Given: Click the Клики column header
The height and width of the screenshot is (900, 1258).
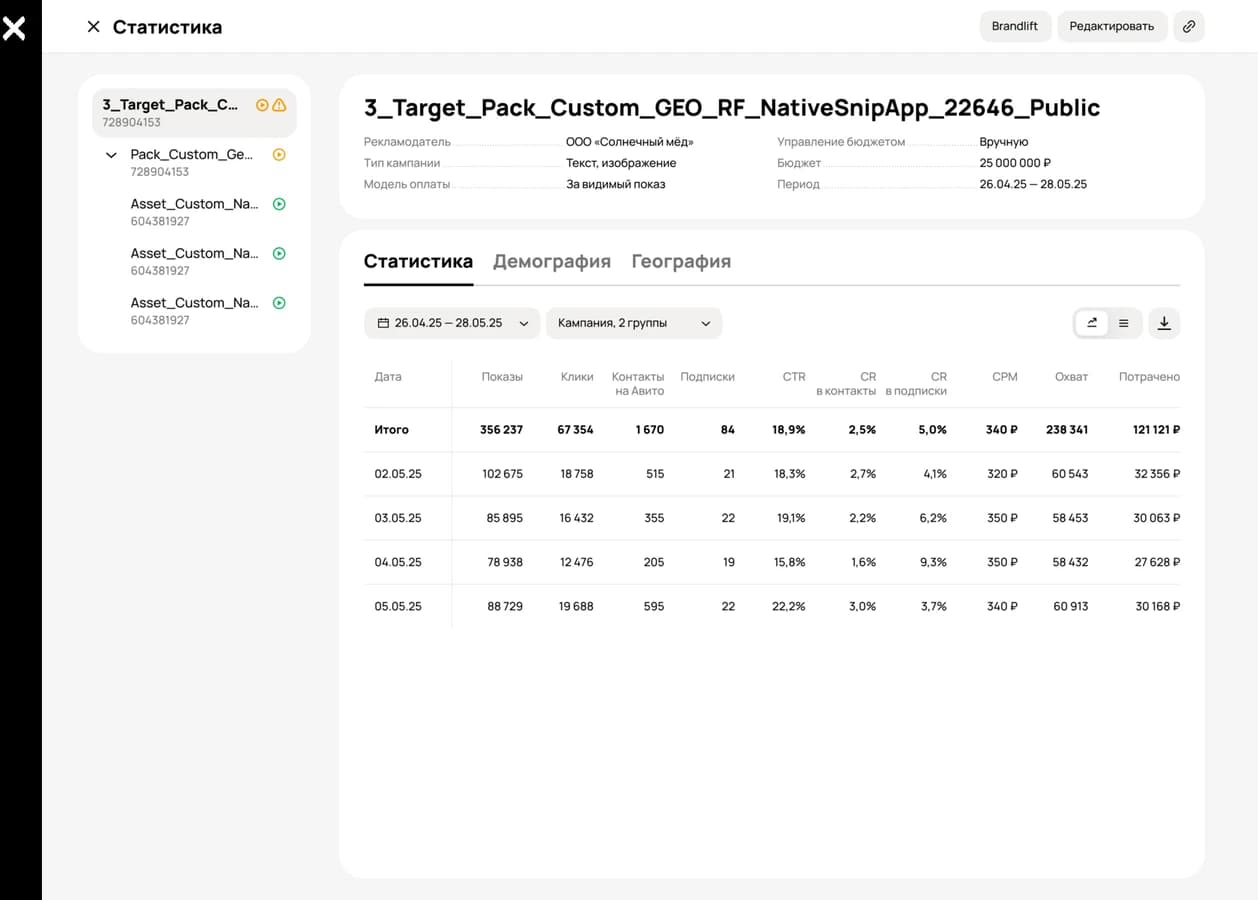Looking at the screenshot, I should coord(577,377).
